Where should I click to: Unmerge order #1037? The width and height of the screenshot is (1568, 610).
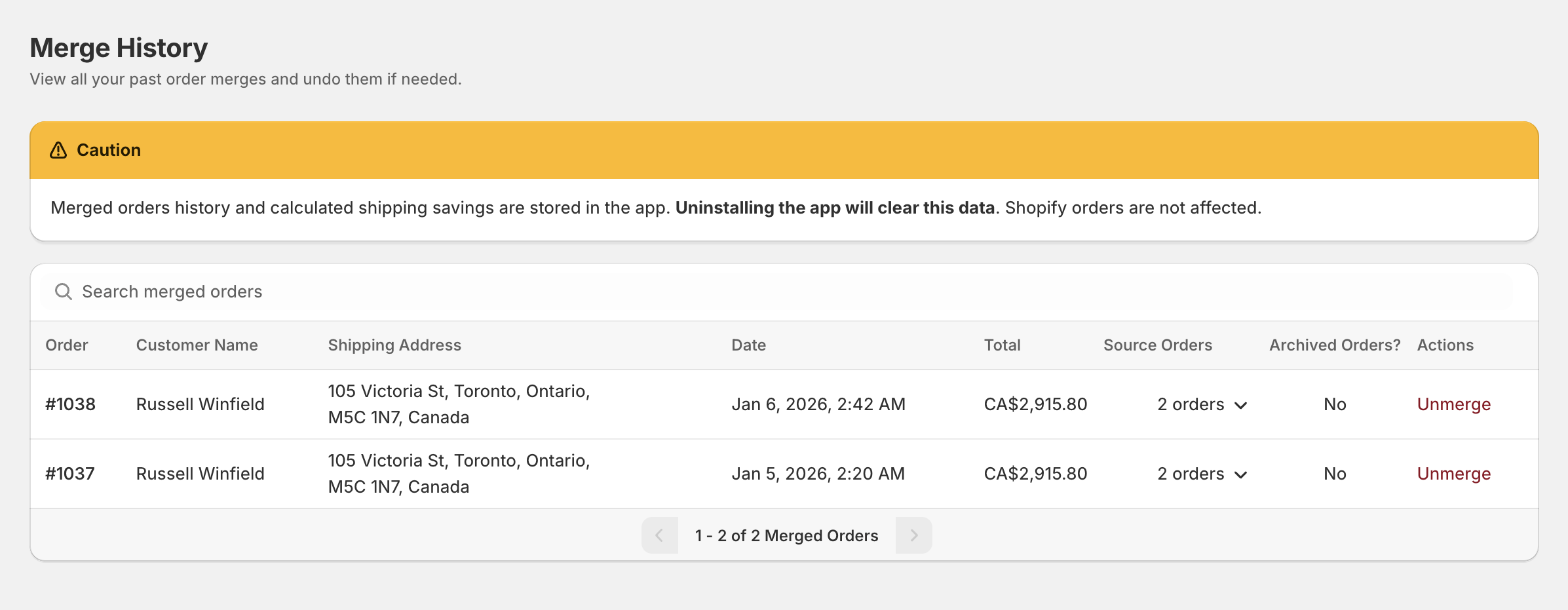[x=1453, y=474]
